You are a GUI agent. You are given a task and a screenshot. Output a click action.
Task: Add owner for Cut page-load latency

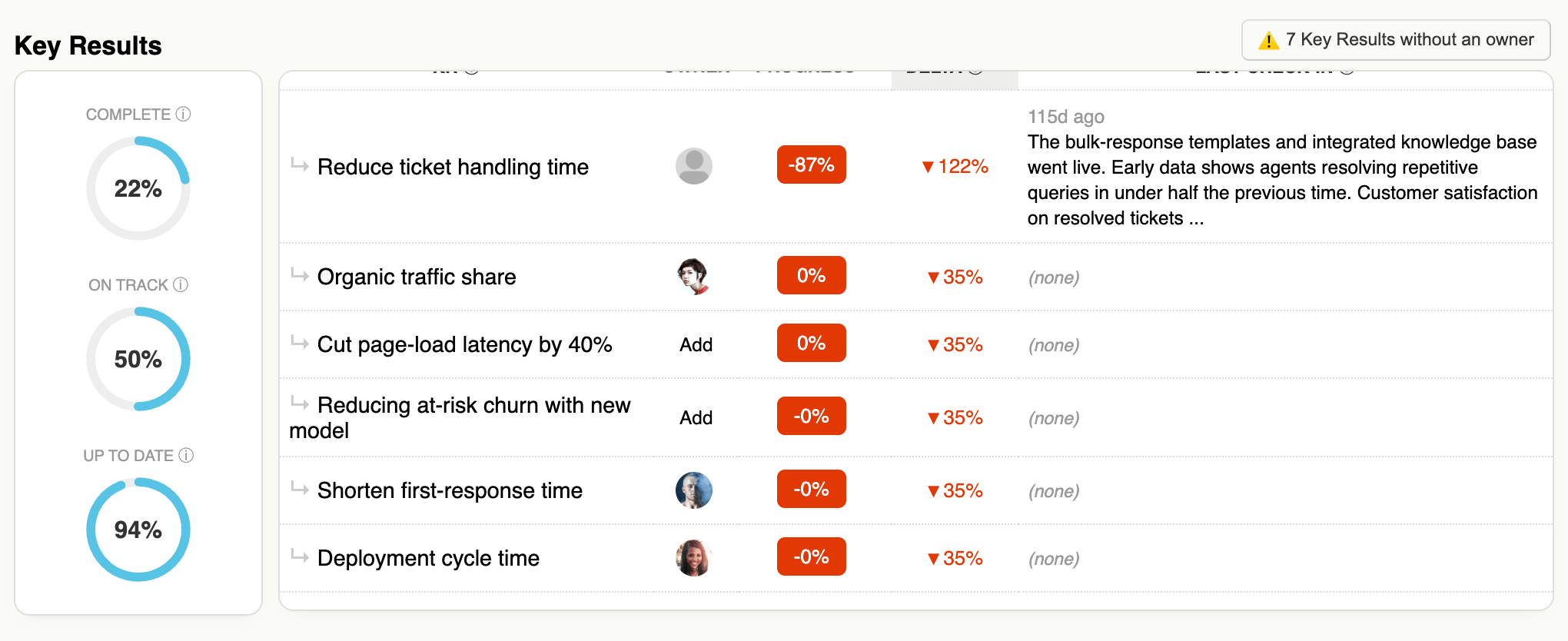(696, 345)
